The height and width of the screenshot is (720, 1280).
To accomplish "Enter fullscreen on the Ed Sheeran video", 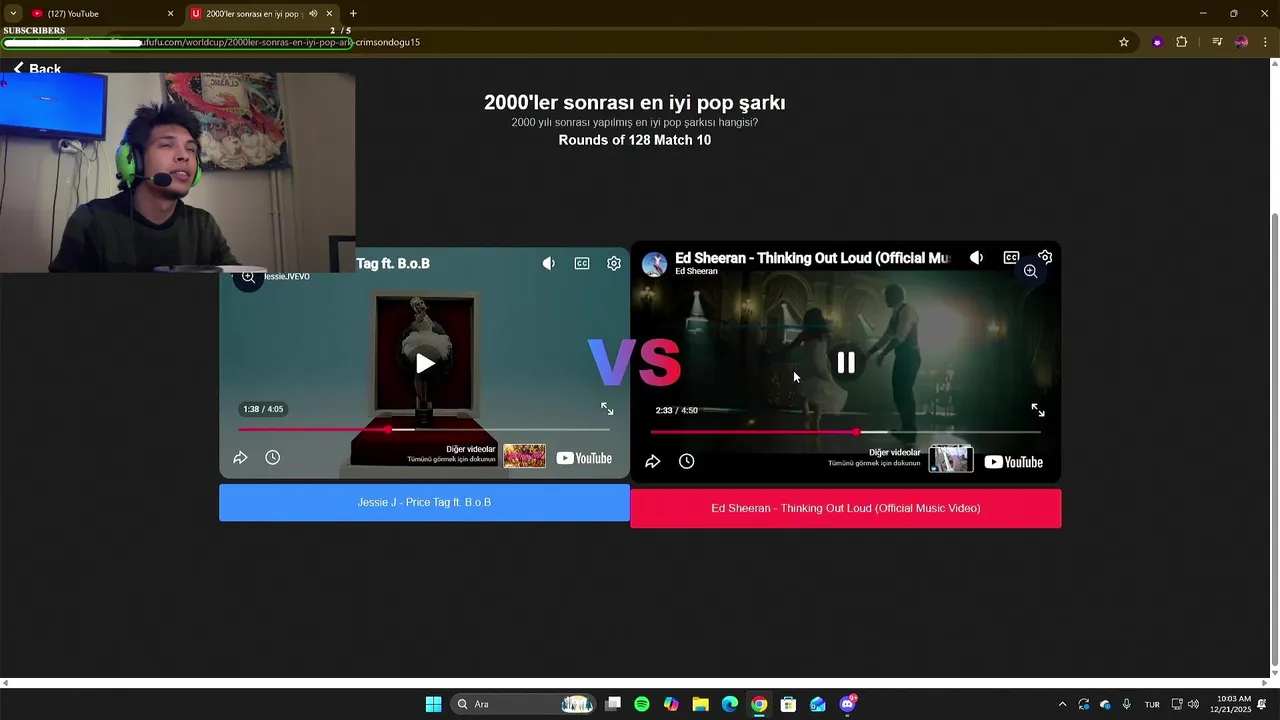I will click(x=1038, y=410).
